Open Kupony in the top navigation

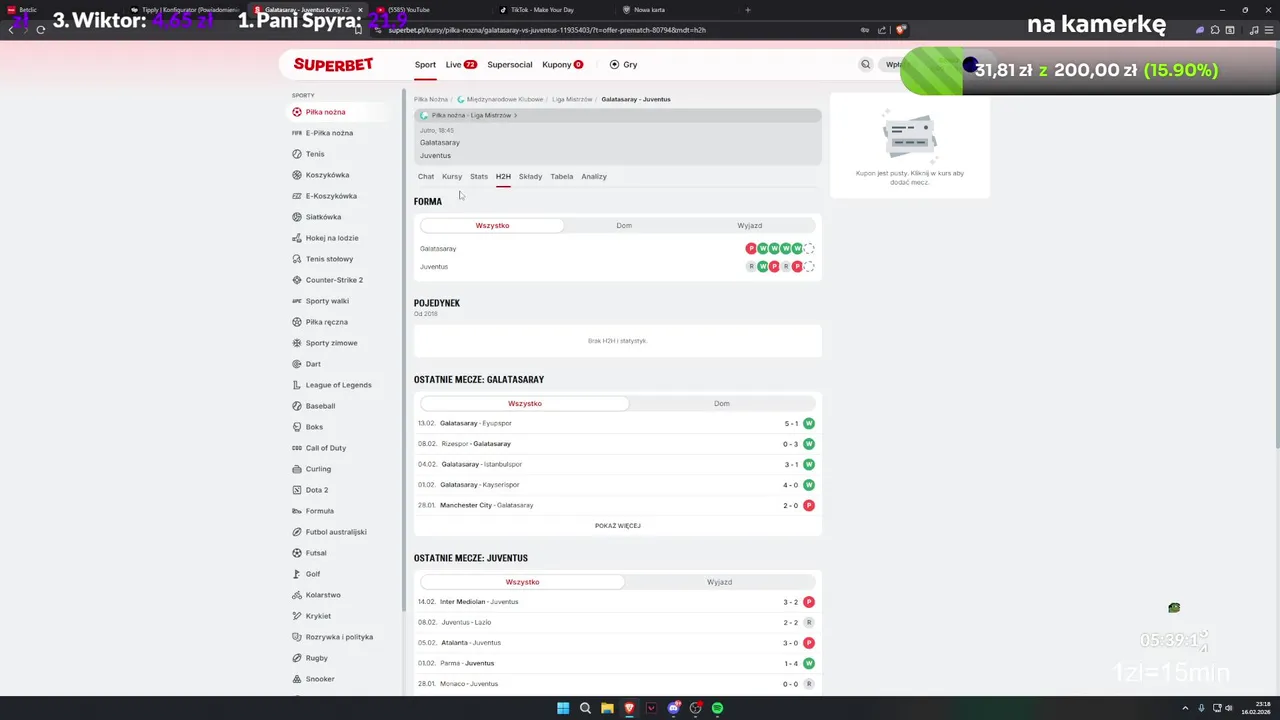(x=562, y=65)
